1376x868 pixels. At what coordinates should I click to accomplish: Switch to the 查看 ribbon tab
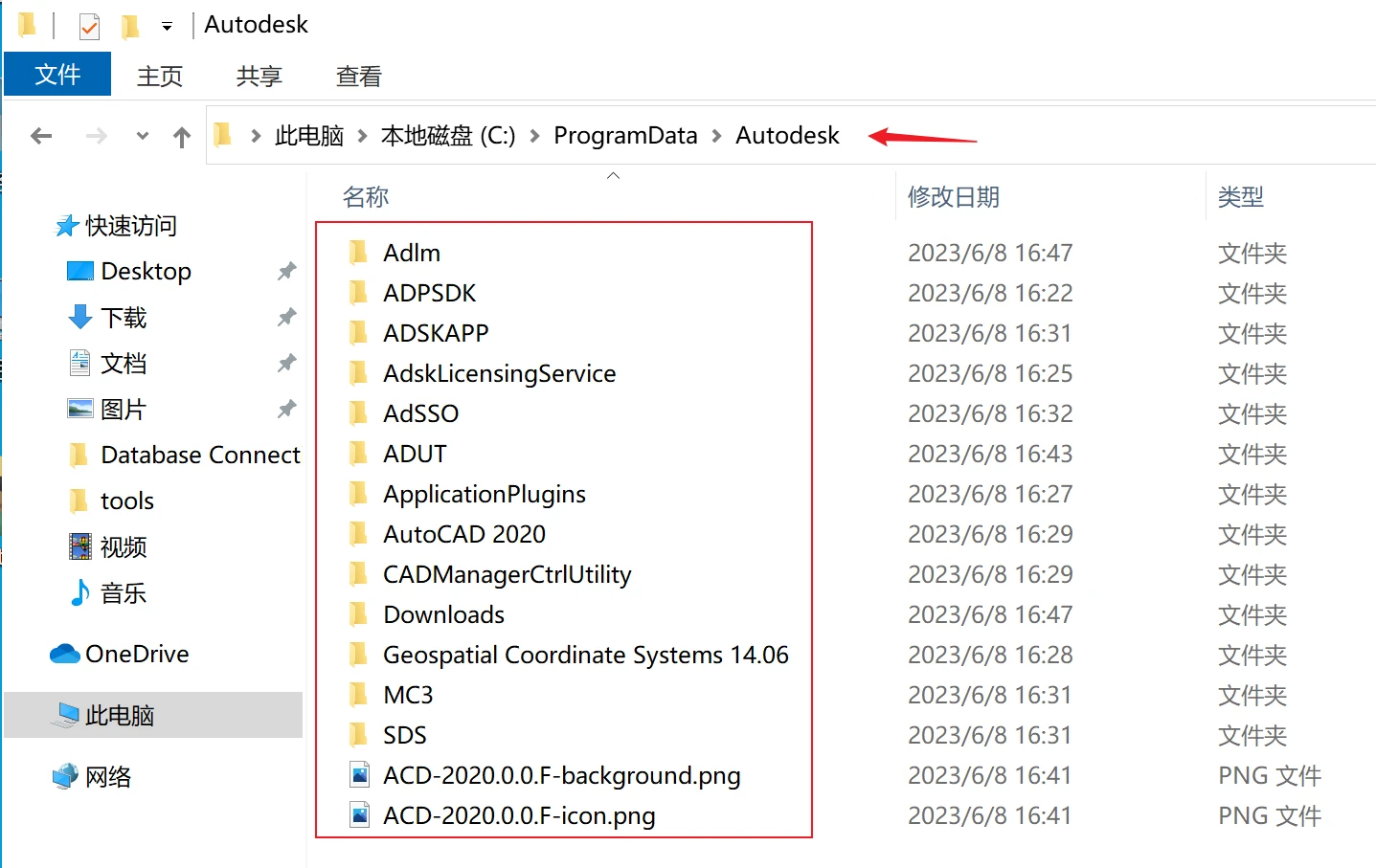[359, 76]
